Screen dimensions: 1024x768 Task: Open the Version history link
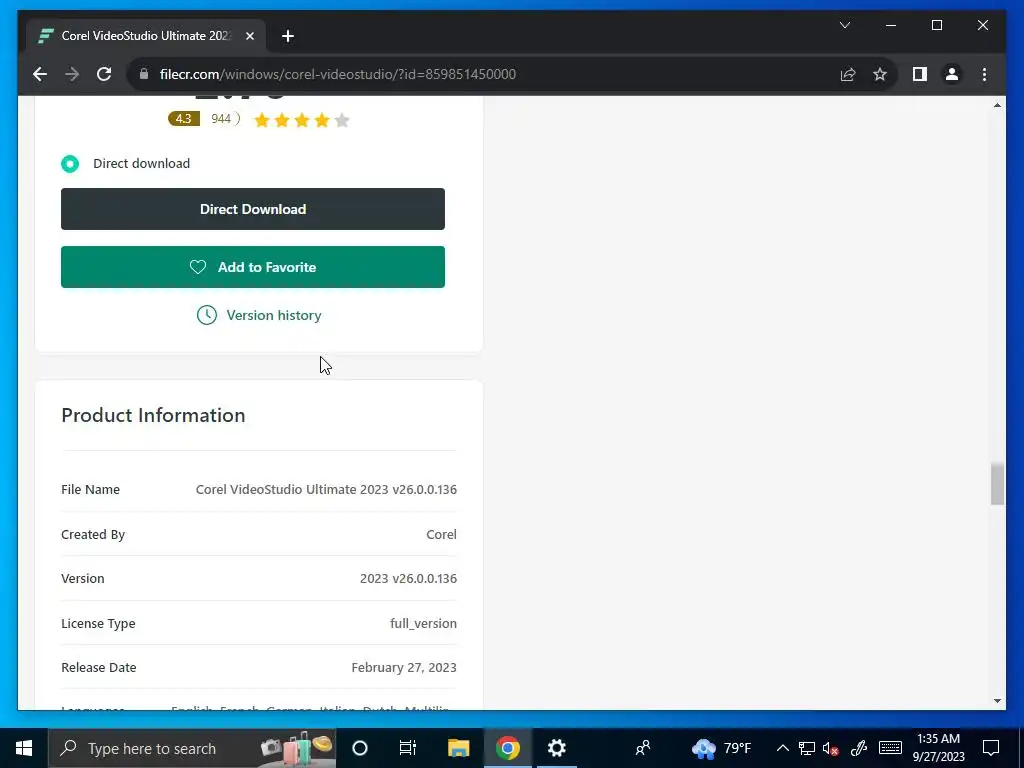[274, 315]
